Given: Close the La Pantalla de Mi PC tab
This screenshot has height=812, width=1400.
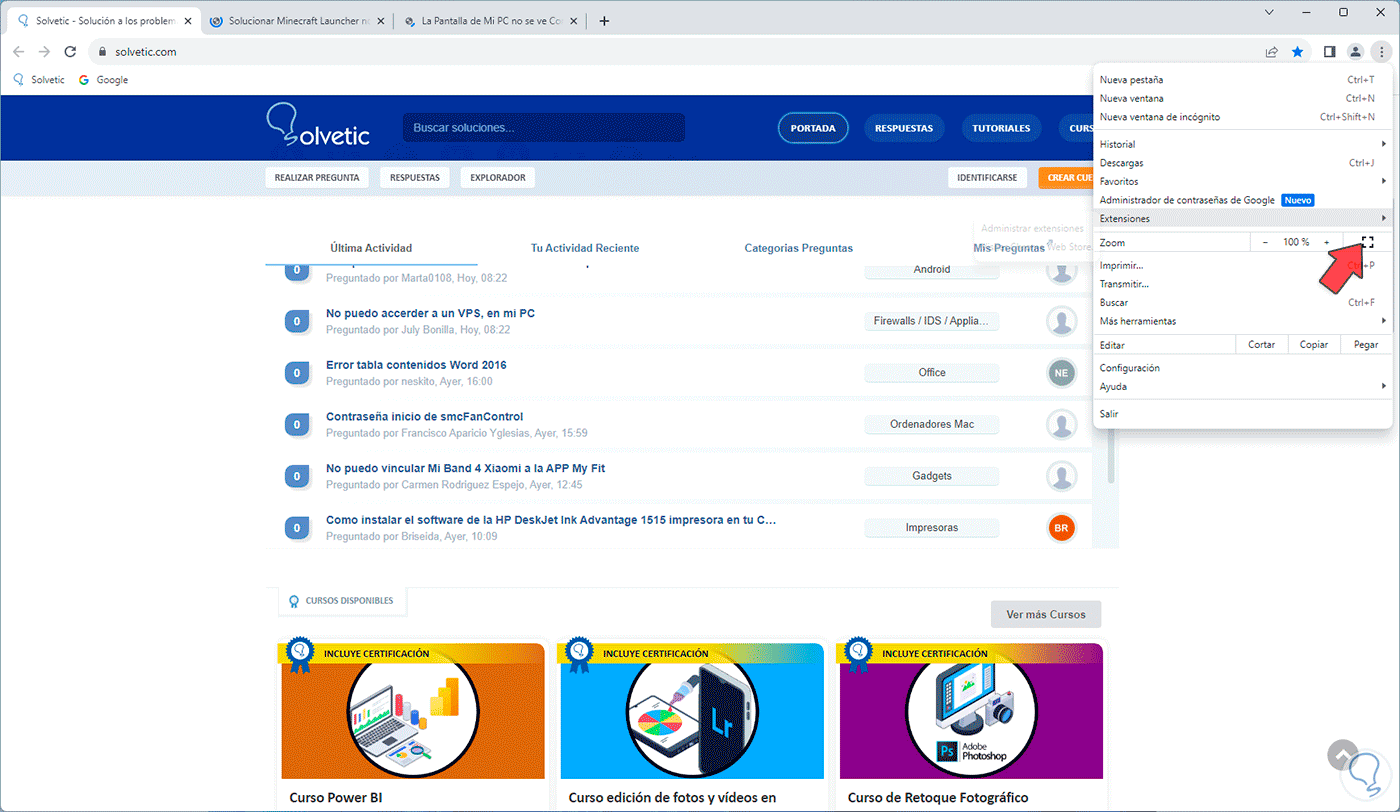Looking at the screenshot, I should [573, 21].
